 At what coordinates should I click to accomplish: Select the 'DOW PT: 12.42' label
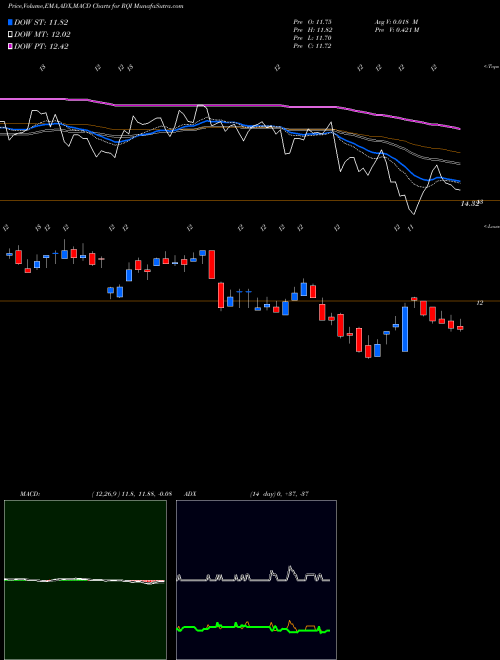pos(41,46)
